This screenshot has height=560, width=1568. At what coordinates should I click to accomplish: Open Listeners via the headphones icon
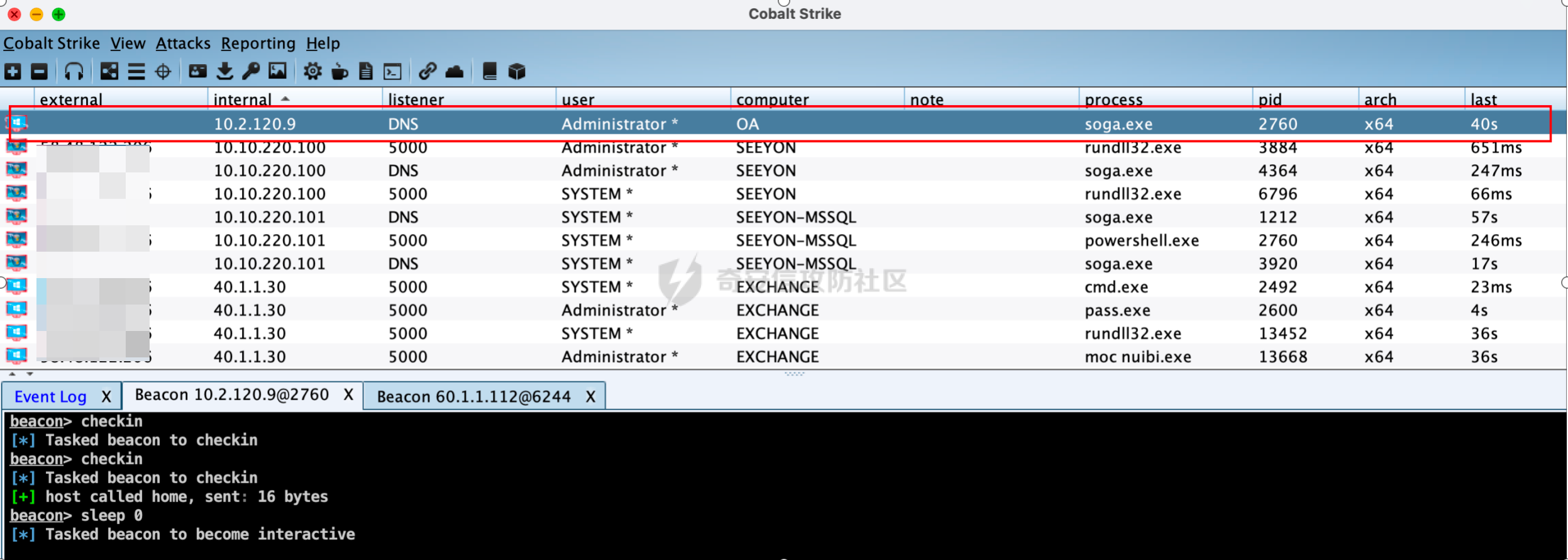tap(74, 72)
